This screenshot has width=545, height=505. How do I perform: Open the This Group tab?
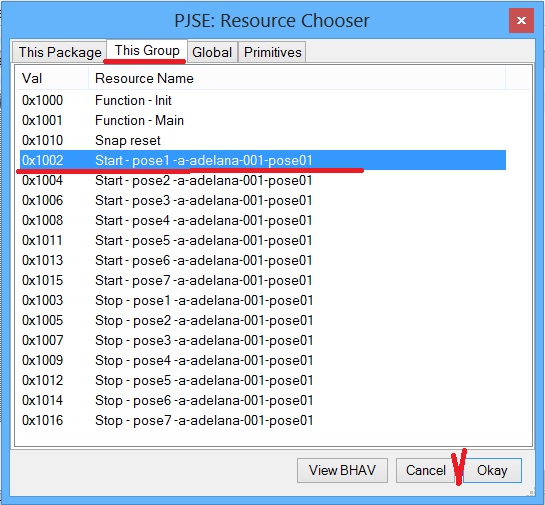[147, 50]
